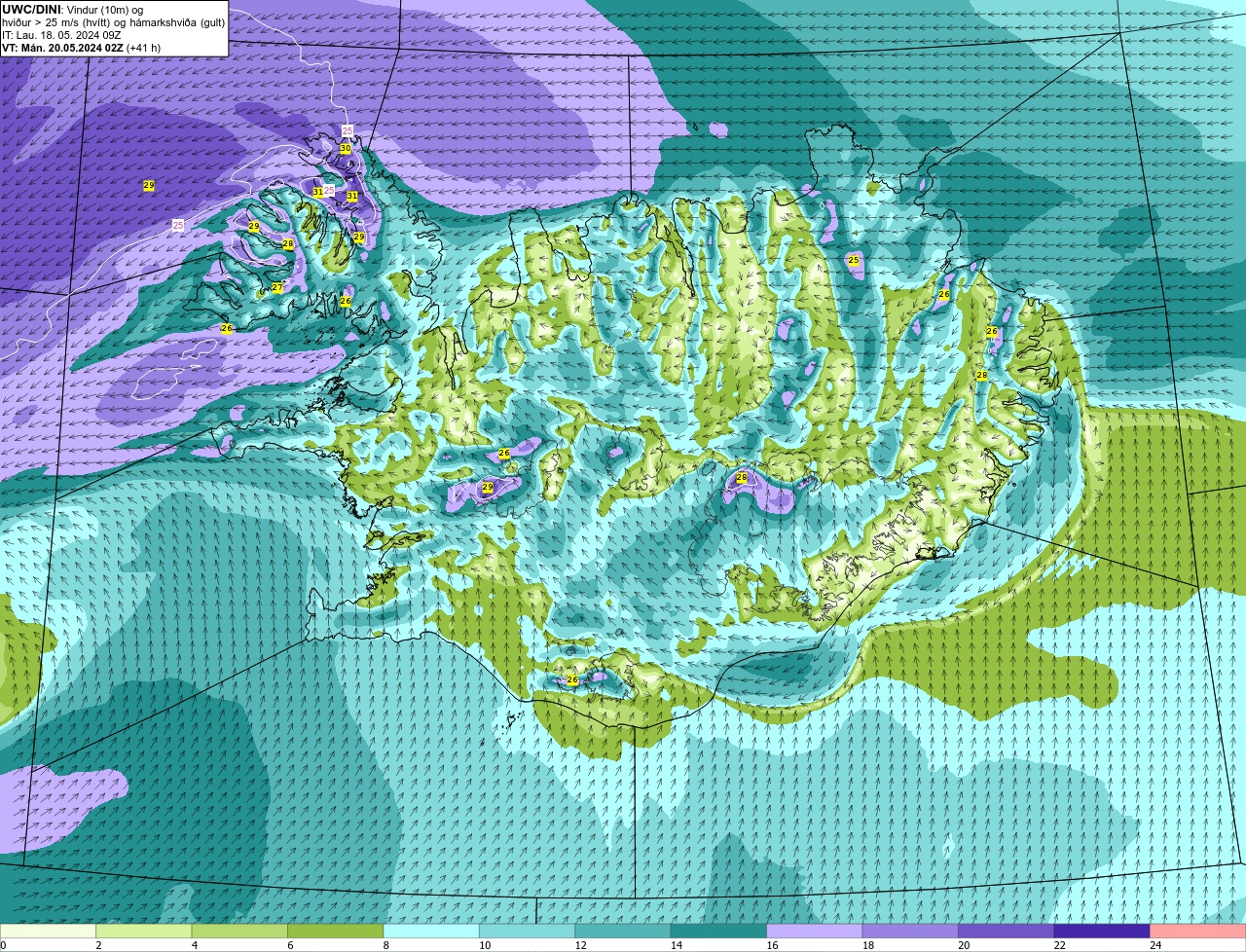Viewport: 1246px width, 952px height.
Task: Click the 12–14 m/s legend color segment
Action: (x=623, y=931)
